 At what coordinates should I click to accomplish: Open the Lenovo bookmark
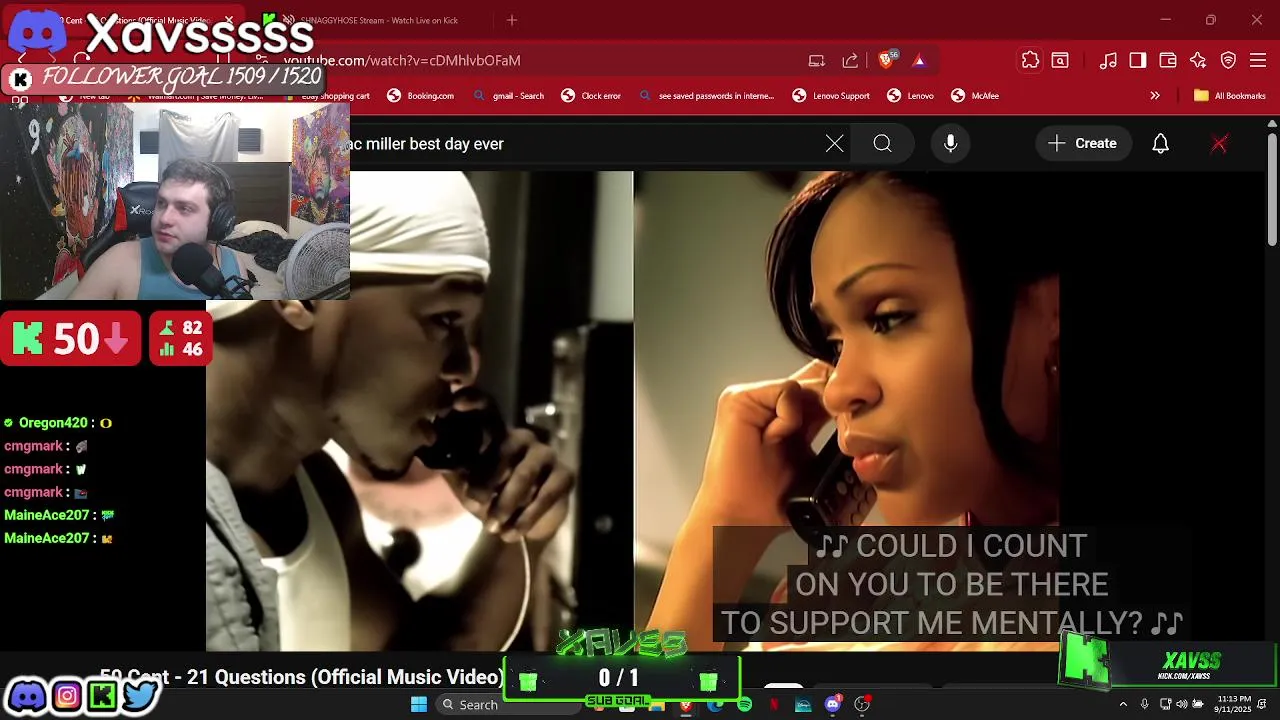[911, 96]
